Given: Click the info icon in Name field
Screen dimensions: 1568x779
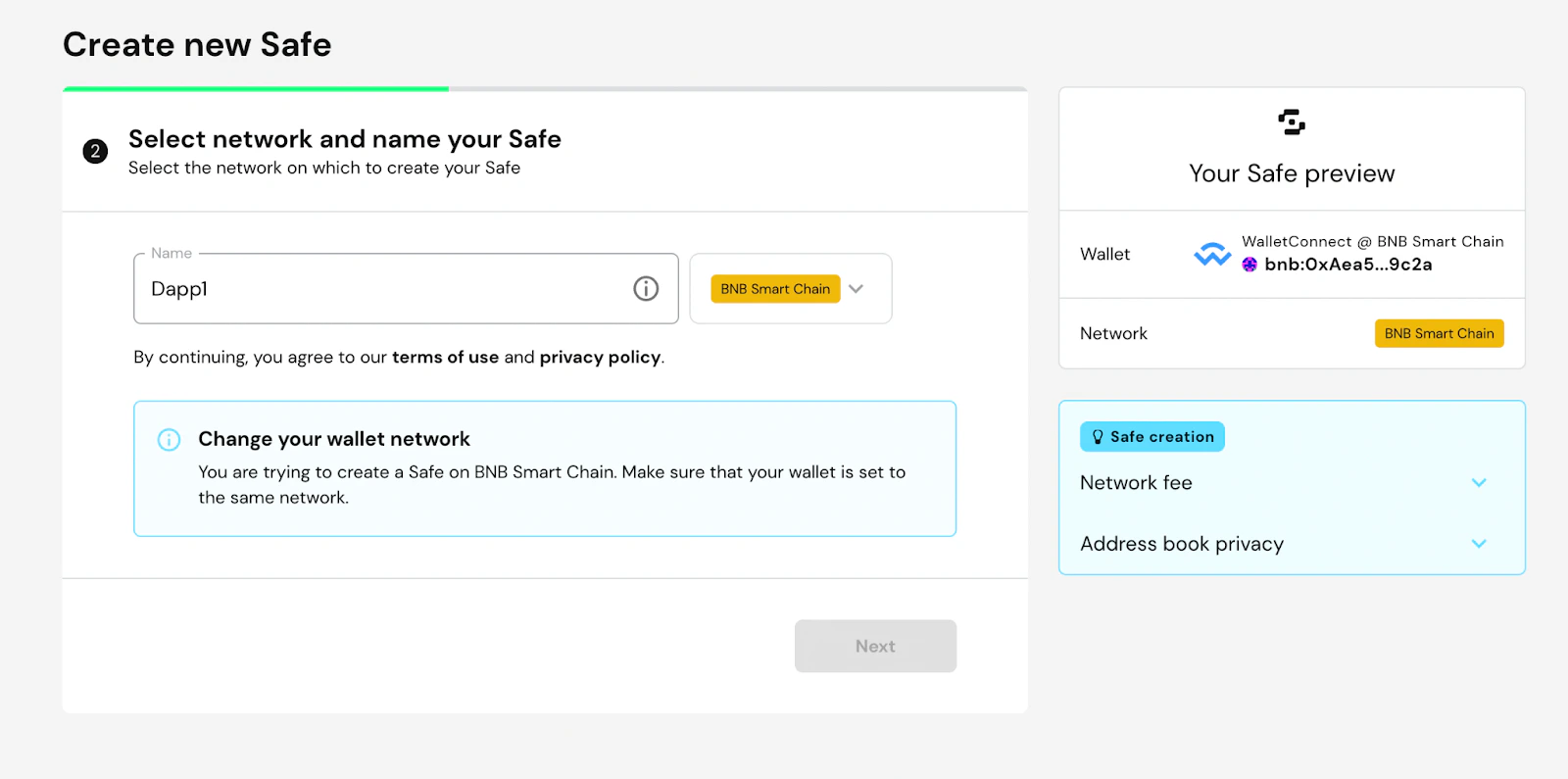Looking at the screenshot, I should [x=646, y=288].
